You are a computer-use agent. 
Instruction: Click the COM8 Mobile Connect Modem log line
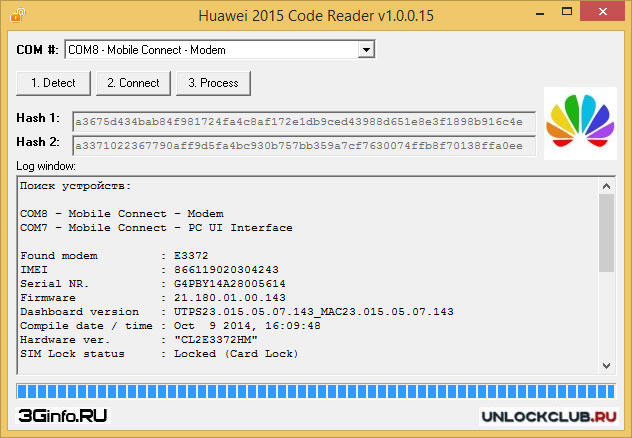click(x=122, y=214)
